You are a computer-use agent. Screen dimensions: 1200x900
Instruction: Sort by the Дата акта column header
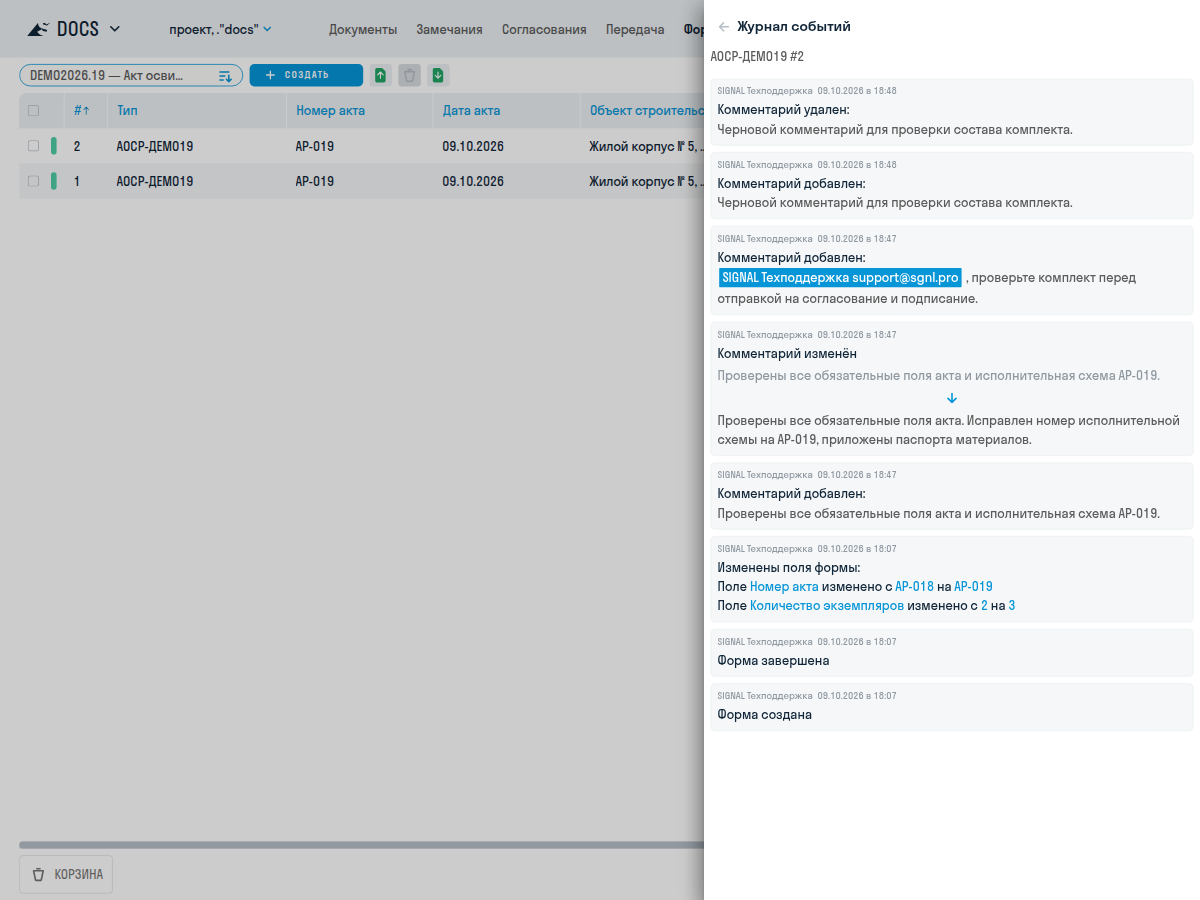coord(471,111)
